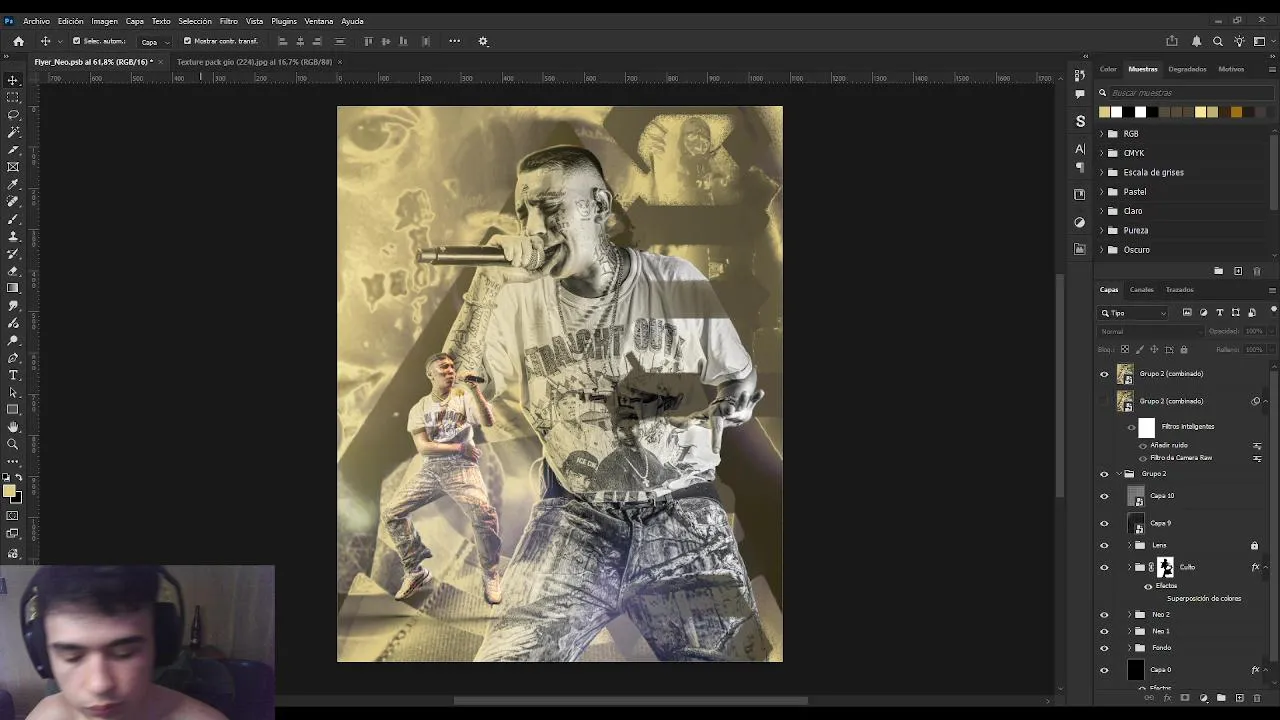The image size is (1280, 720).
Task: Select the Rectangular Marquee tool
Action: 13,97
